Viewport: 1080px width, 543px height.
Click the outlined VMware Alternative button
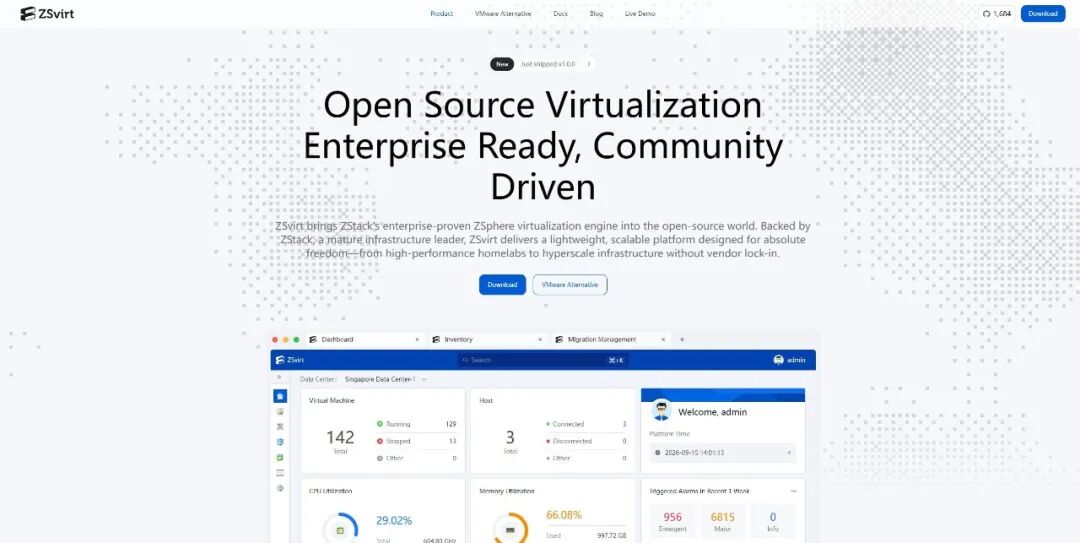pos(570,285)
